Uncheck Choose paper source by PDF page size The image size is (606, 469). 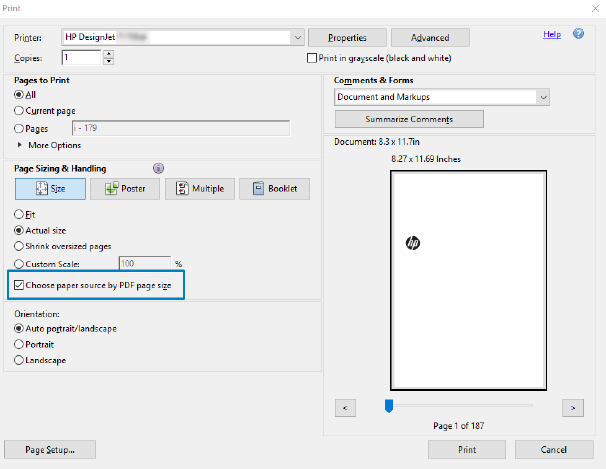19,285
